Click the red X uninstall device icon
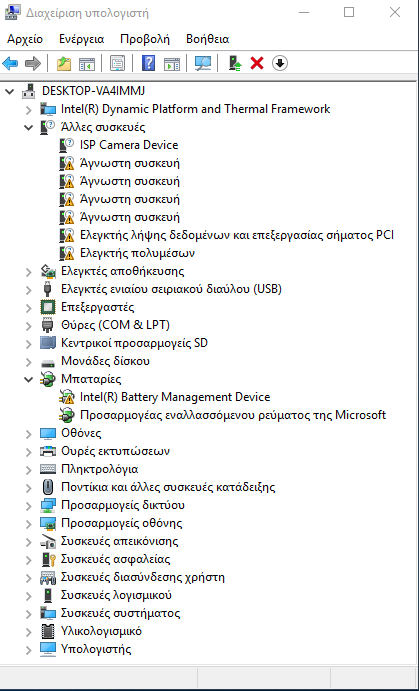This screenshot has width=419, height=691. pyautogui.click(x=257, y=63)
